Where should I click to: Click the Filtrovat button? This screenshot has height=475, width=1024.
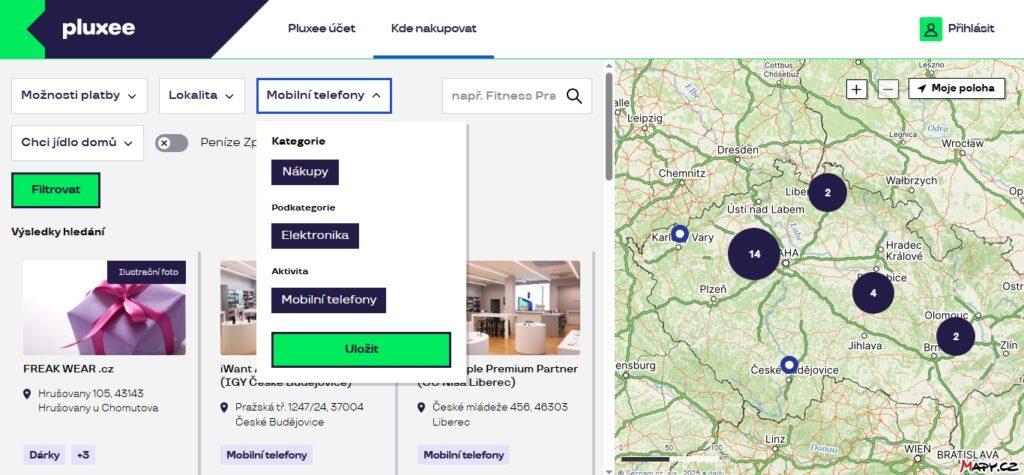(x=56, y=189)
